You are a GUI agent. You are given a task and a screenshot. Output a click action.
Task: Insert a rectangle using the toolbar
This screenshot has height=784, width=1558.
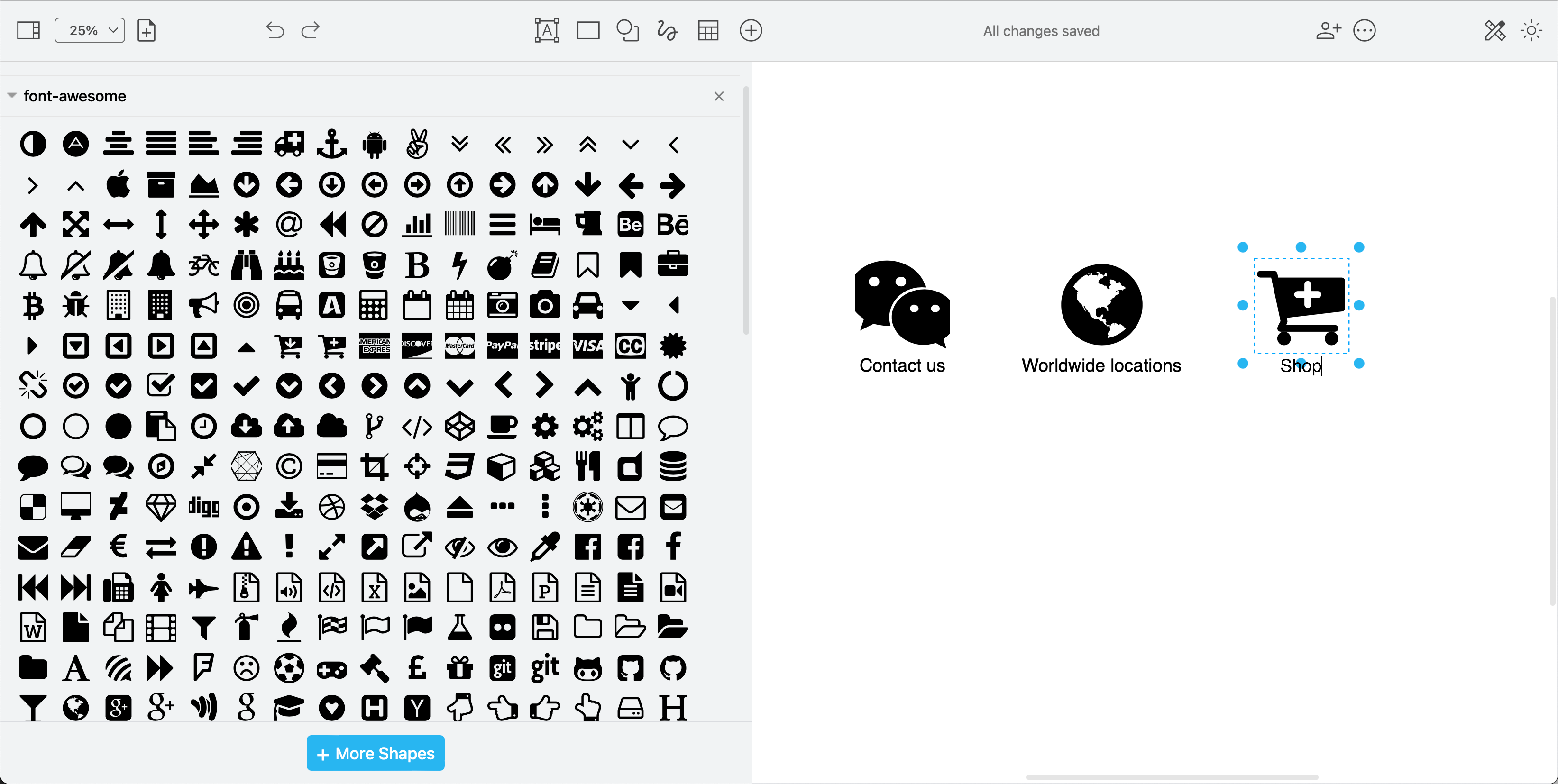point(587,30)
